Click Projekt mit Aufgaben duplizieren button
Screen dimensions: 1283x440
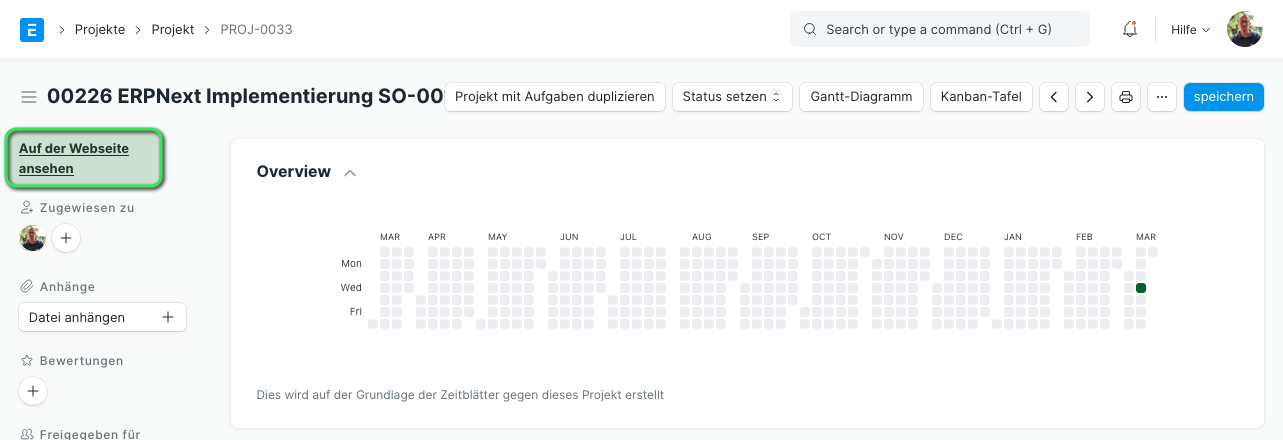(x=555, y=97)
